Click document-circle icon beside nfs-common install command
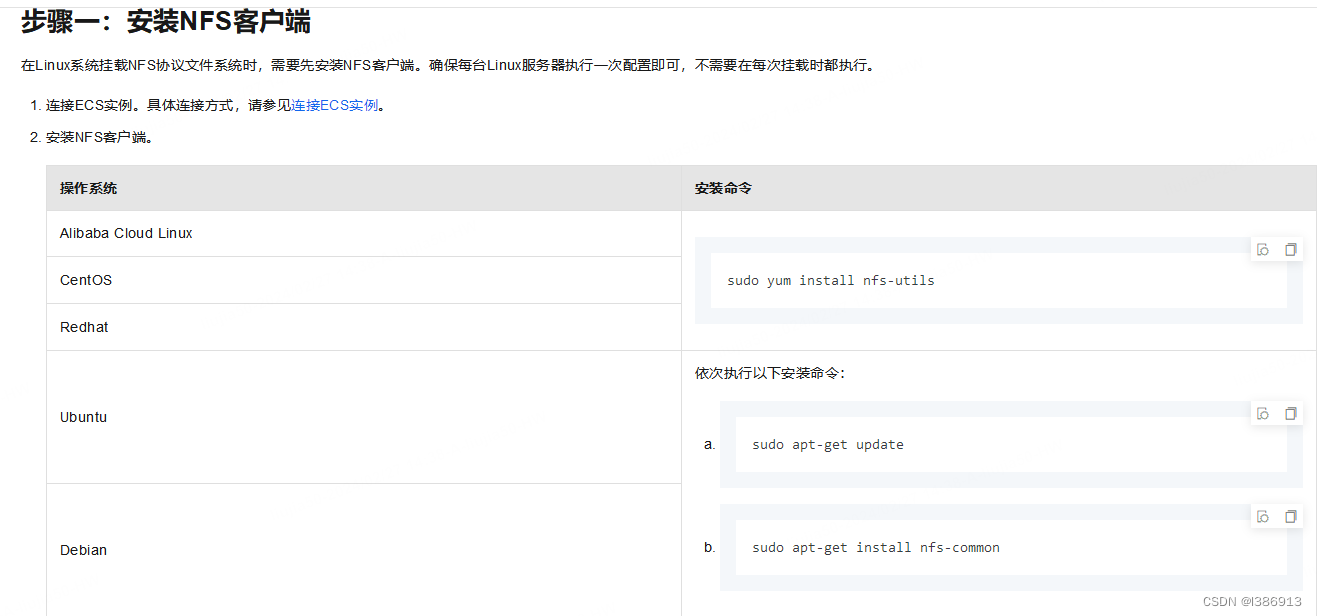Screen dimensions: 1317x616 point(1263,517)
